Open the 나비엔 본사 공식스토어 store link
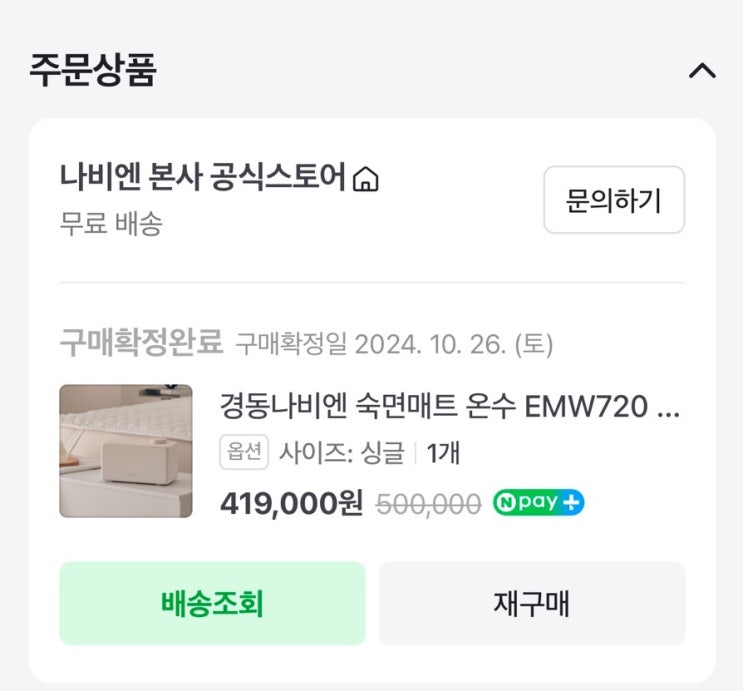 (202, 180)
